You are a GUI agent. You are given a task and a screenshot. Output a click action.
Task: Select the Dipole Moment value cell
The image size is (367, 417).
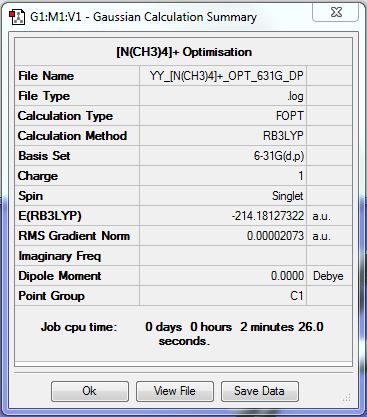pos(223,276)
